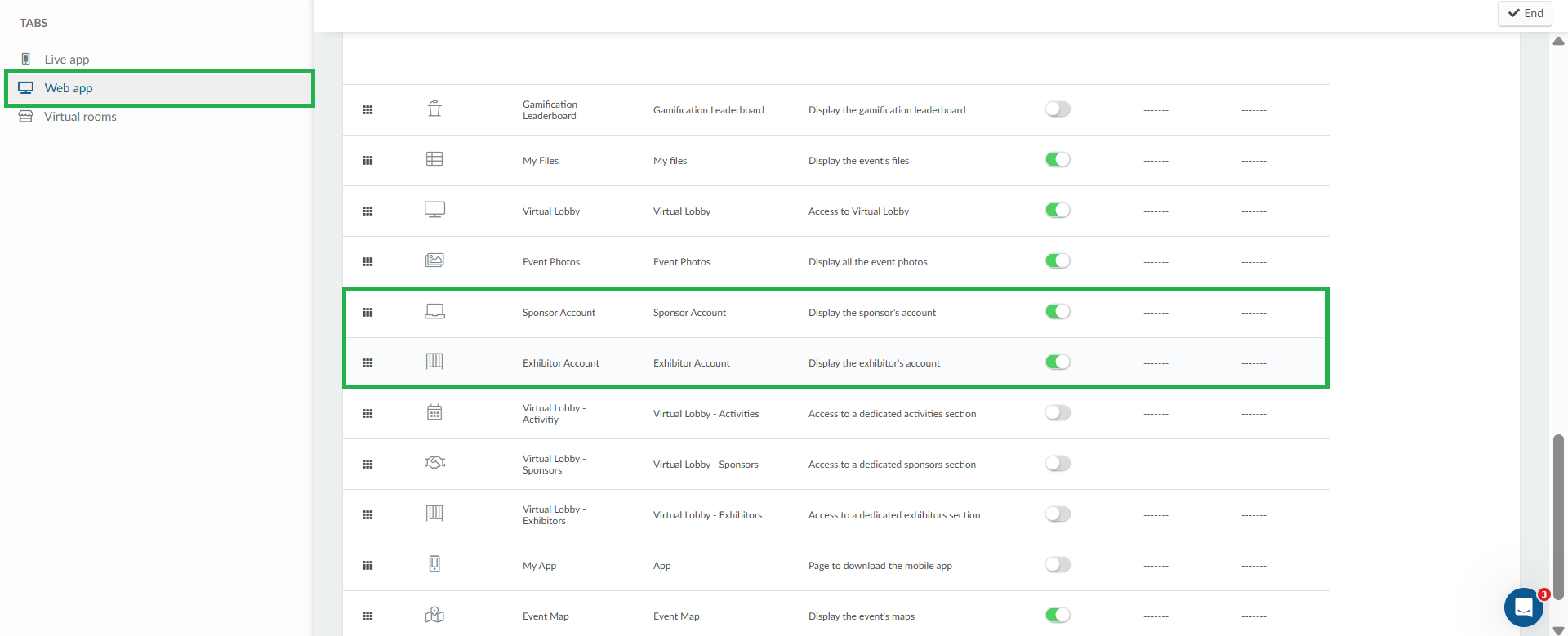Click the Sponsor Account laptop icon

pos(434,311)
